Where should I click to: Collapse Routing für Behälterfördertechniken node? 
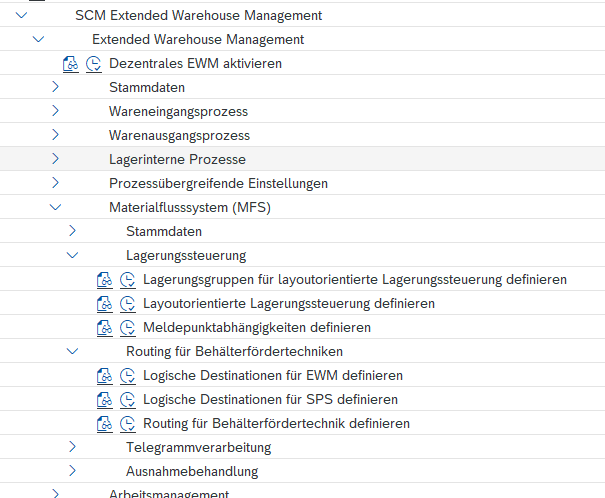[73, 351]
